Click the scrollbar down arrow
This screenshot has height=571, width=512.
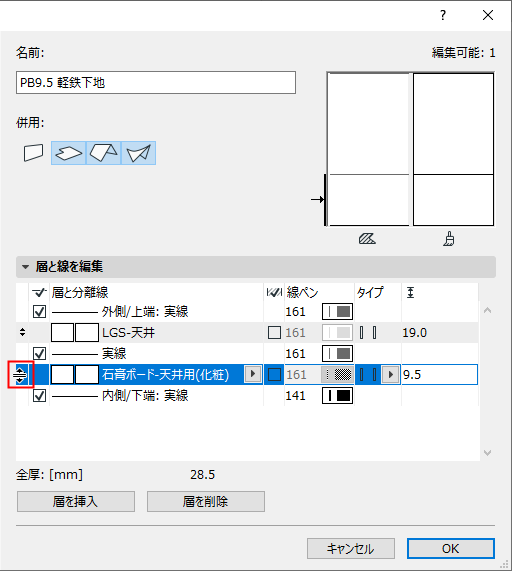488,453
